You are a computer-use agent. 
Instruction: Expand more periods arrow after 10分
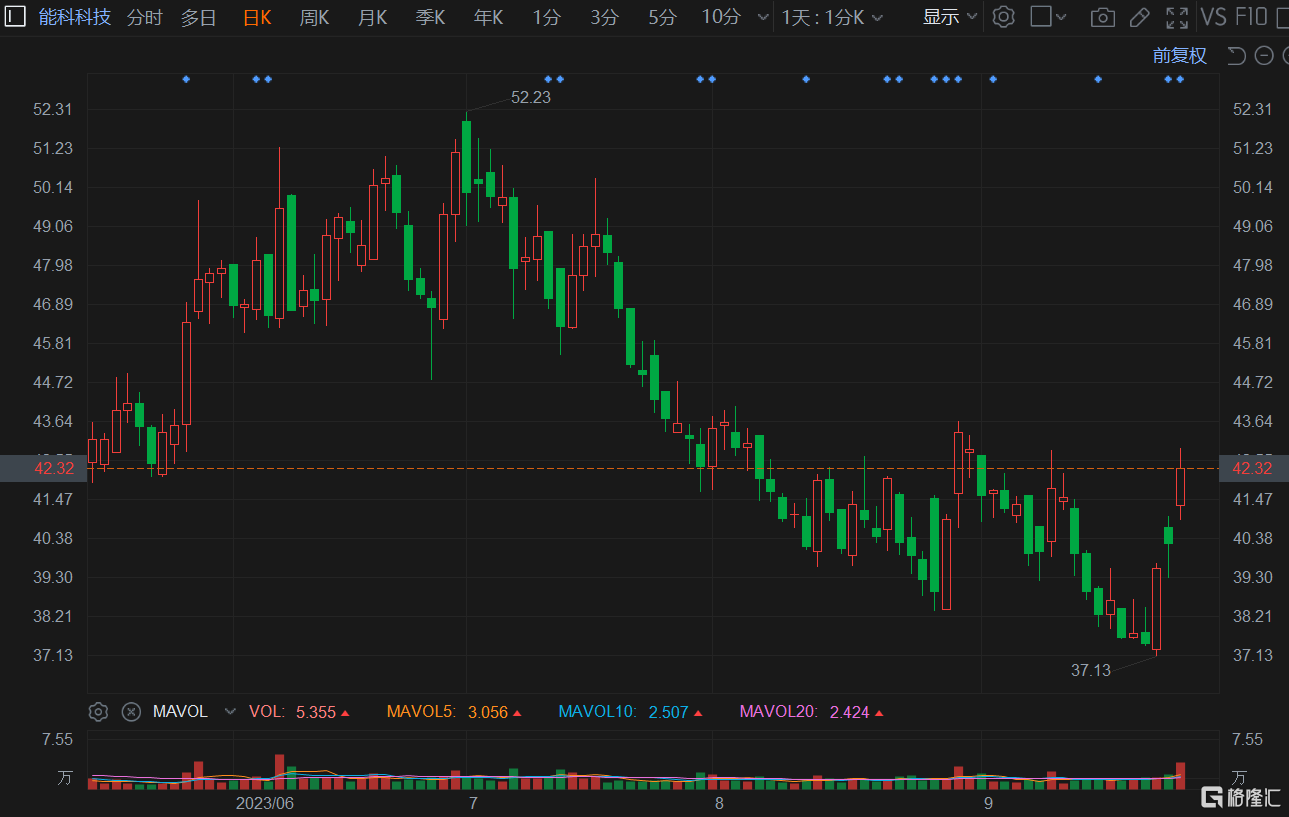click(763, 18)
